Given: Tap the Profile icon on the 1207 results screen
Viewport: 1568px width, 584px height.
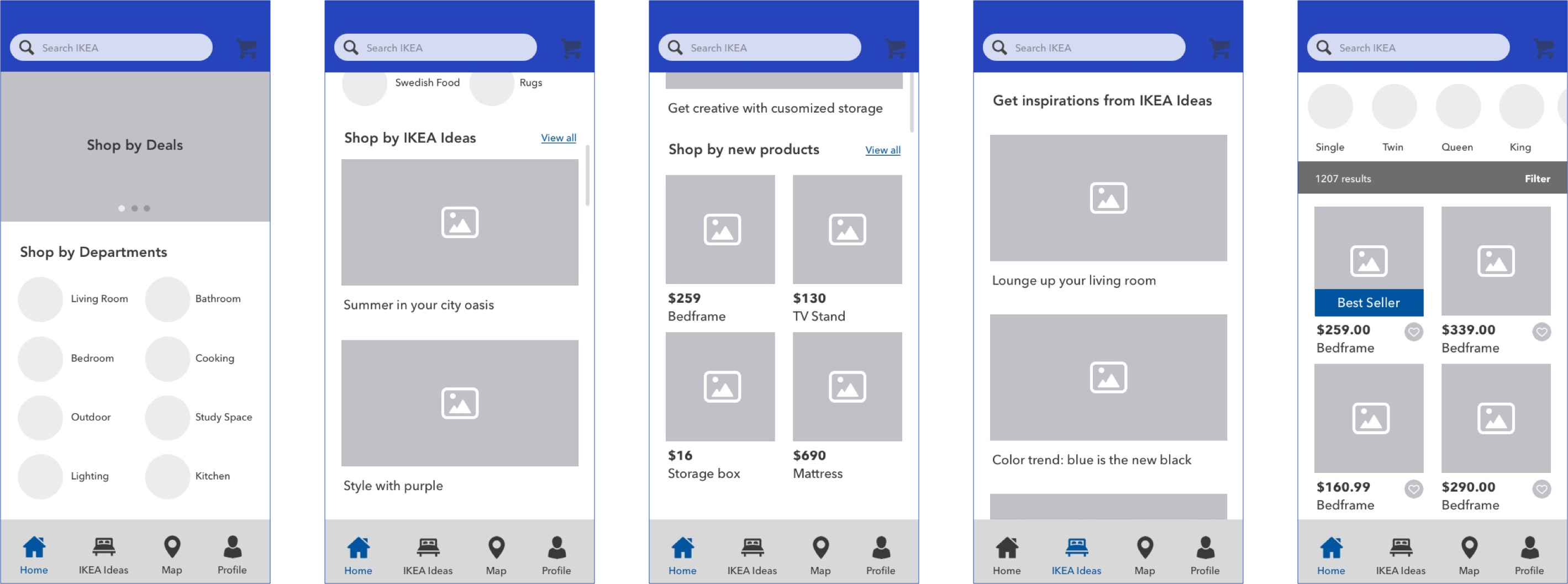Looking at the screenshot, I should [1528, 547].
